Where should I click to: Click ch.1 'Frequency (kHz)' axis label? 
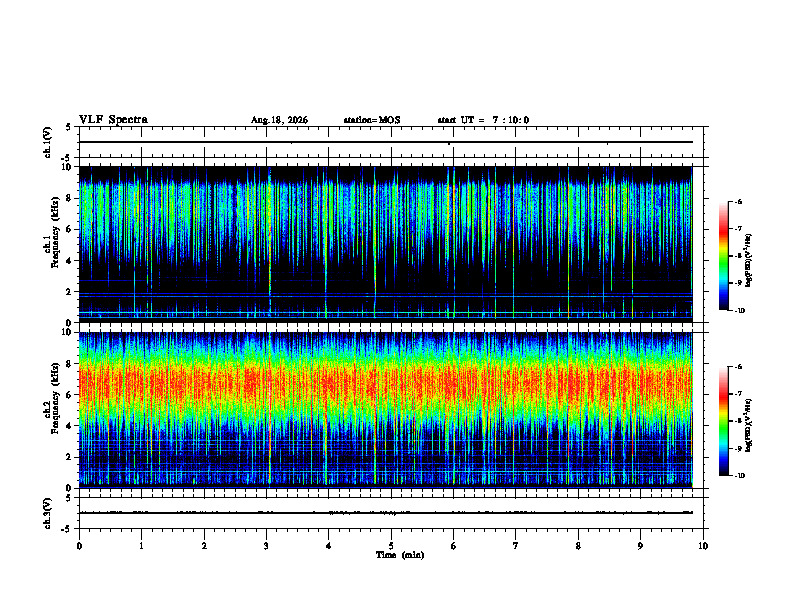56,232
